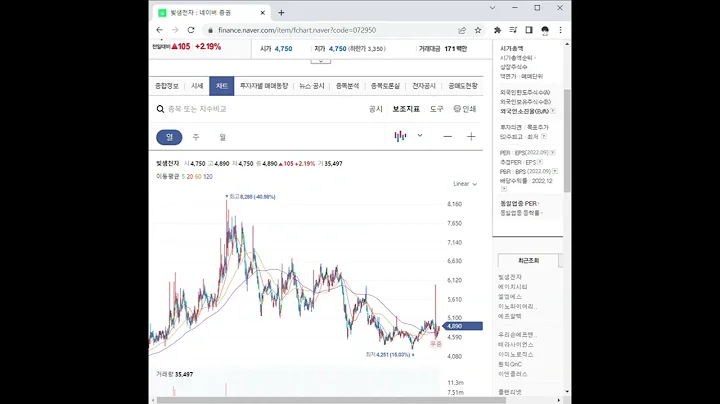
Task: Toggle the browser side panel icon
Action: 529,30
